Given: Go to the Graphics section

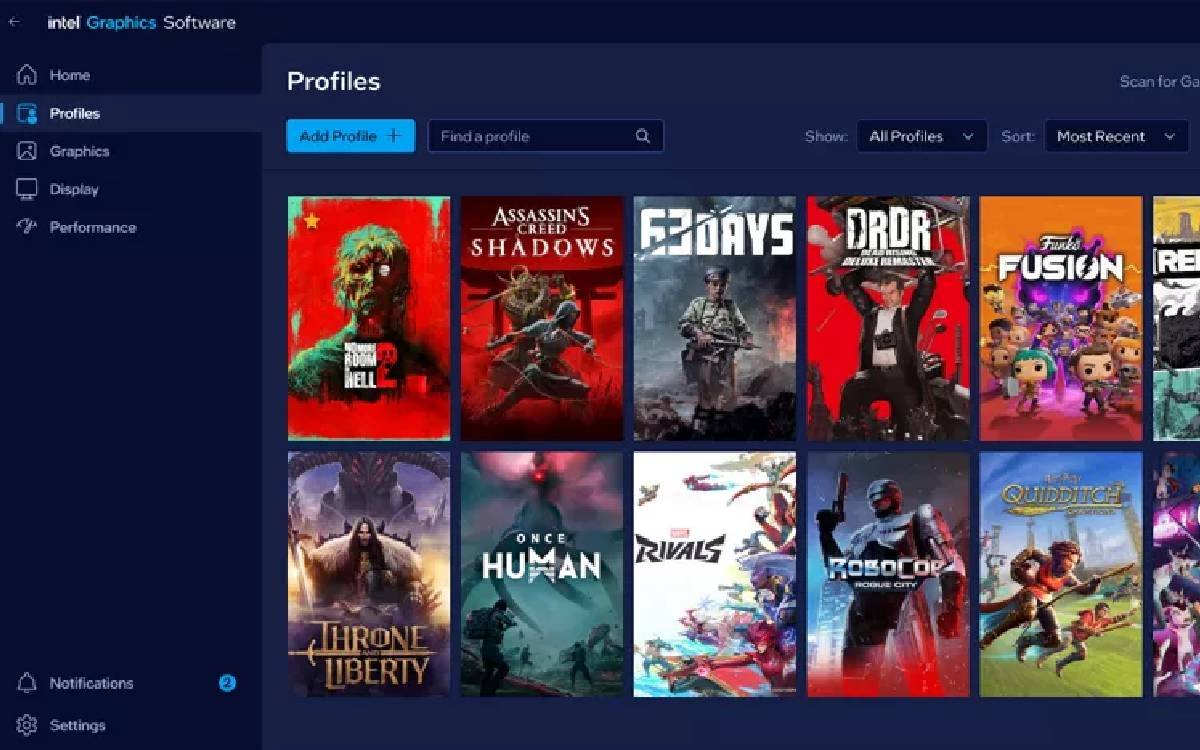Looking at the screenshot, I should coord(79,151).
